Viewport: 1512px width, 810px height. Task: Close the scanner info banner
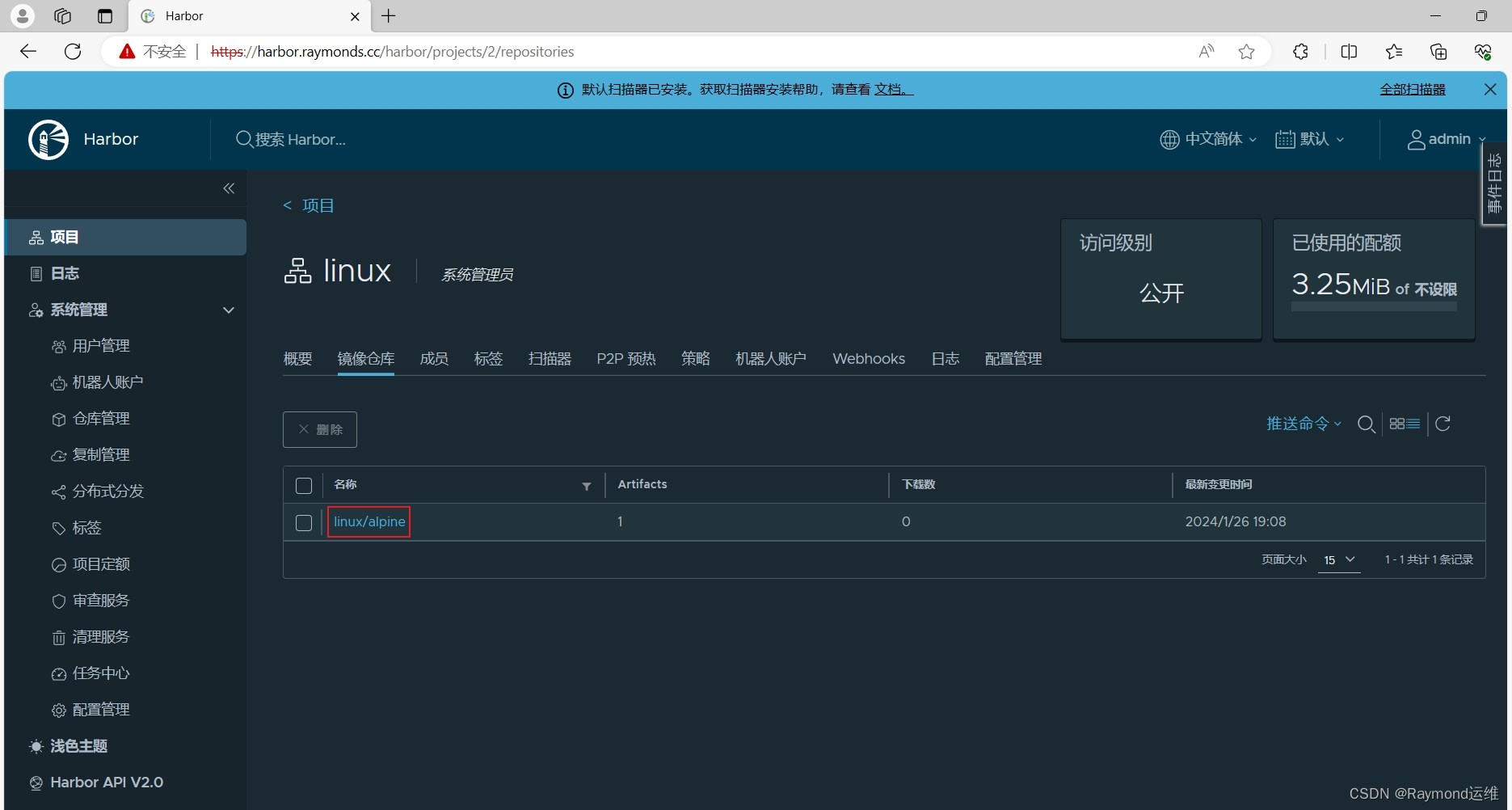click(x=1490, y=90)
